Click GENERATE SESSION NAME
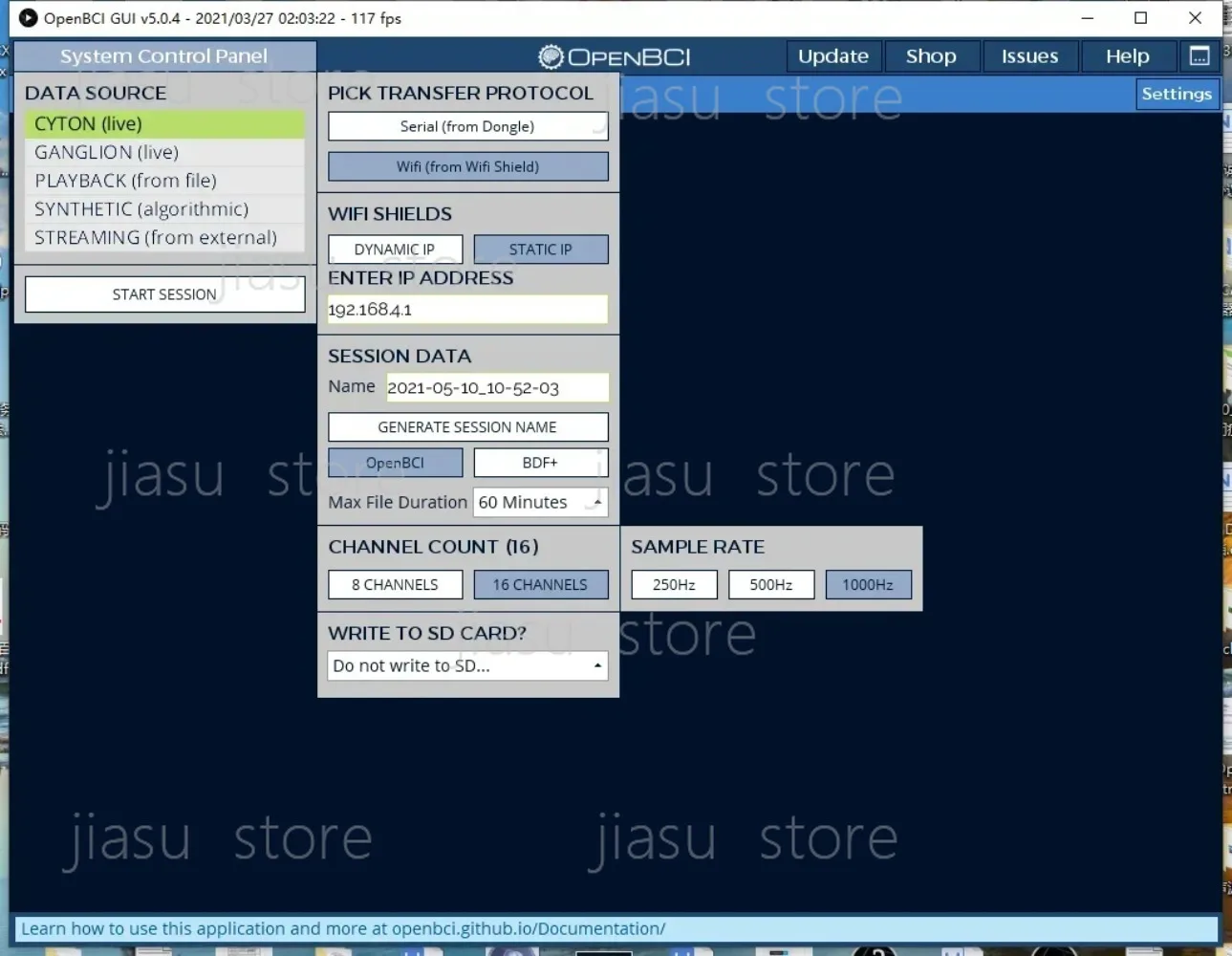The image size is (1232, 956). click(x=468, y=427)
